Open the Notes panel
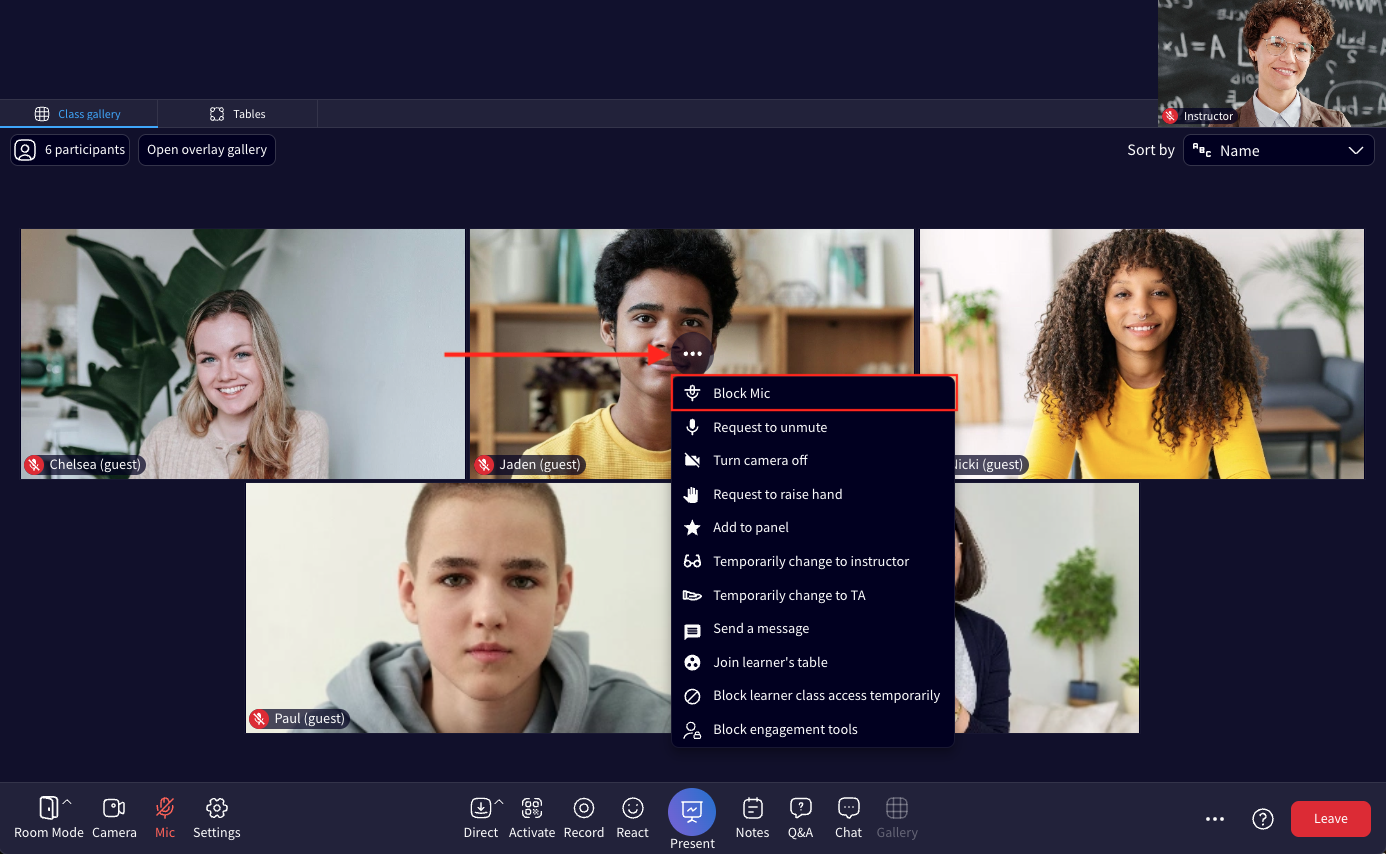The width and height of the screenshot is (1386, 854). coord(752,817)
